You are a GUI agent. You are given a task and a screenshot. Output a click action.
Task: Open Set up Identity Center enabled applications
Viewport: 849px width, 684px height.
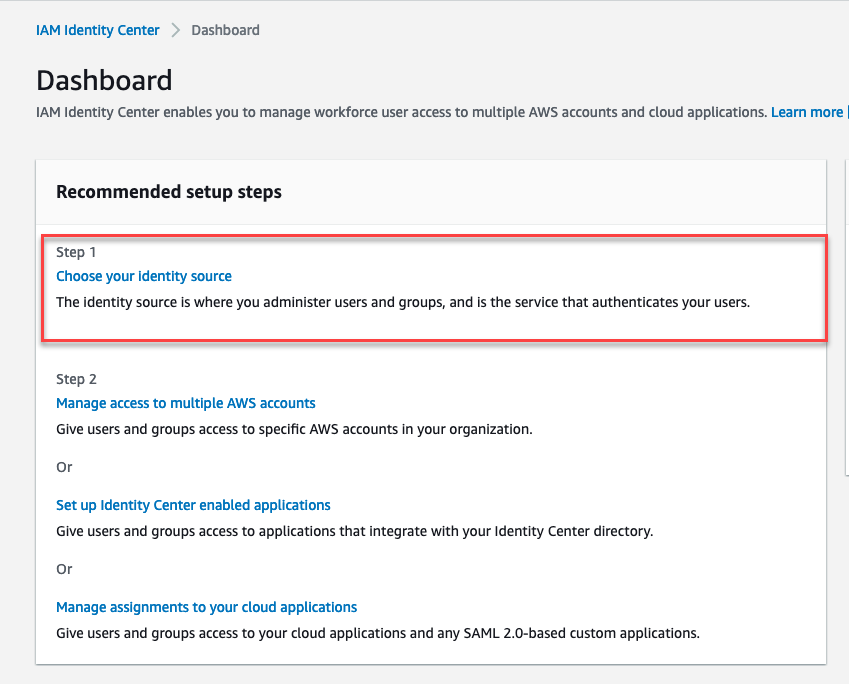193,505
